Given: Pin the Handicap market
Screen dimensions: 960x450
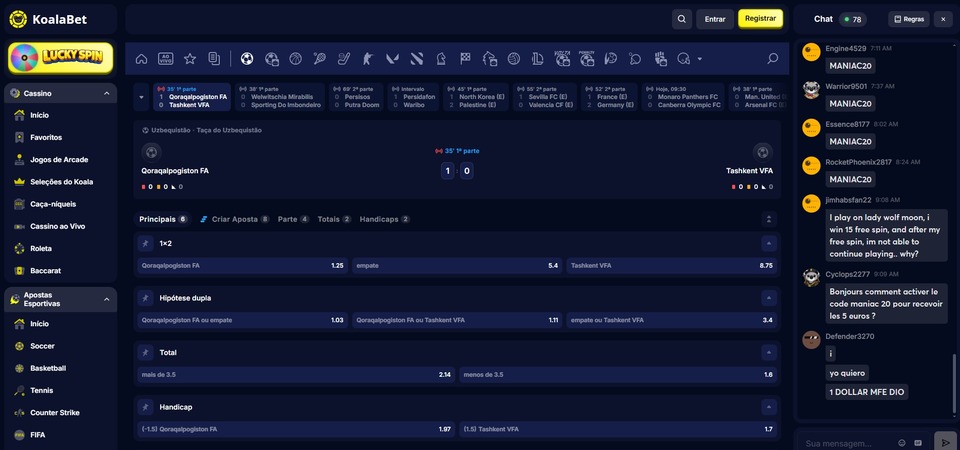Looking at the screenshot, I should [x=146, y=407].
